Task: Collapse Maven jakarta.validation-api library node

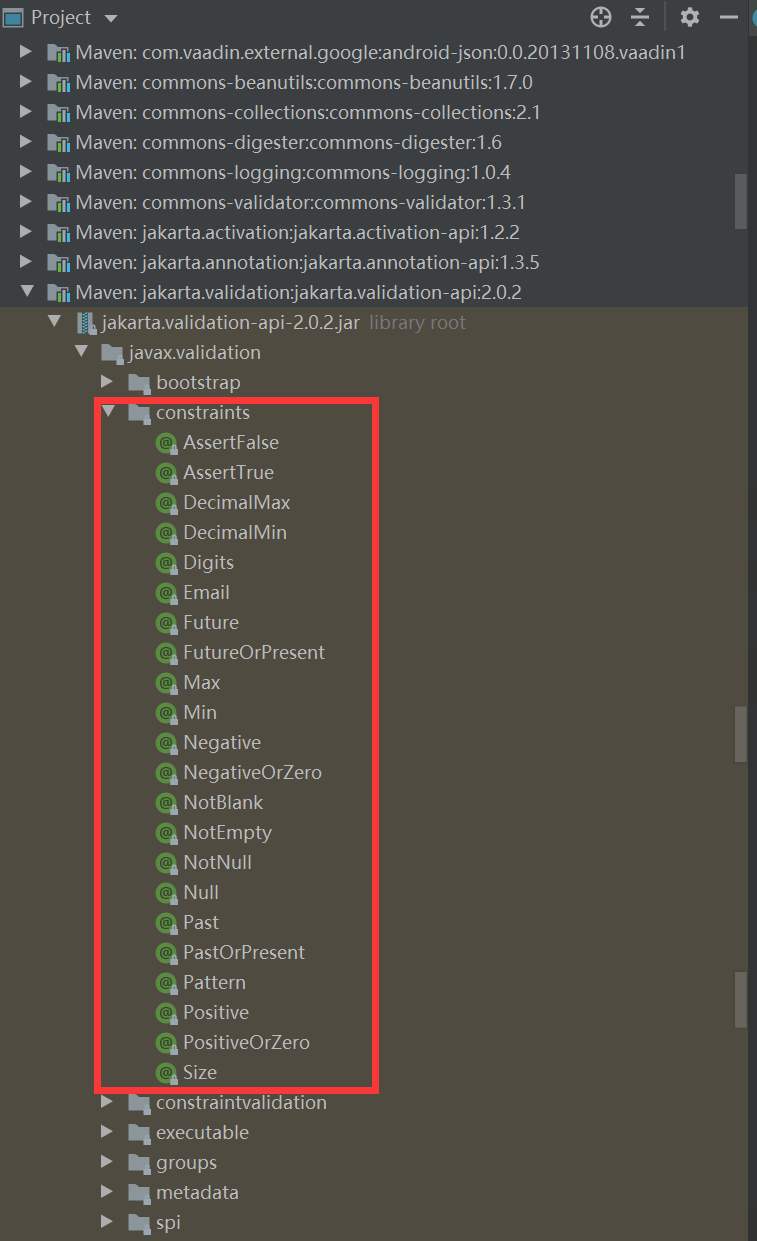Action: [x=27, y=292]
